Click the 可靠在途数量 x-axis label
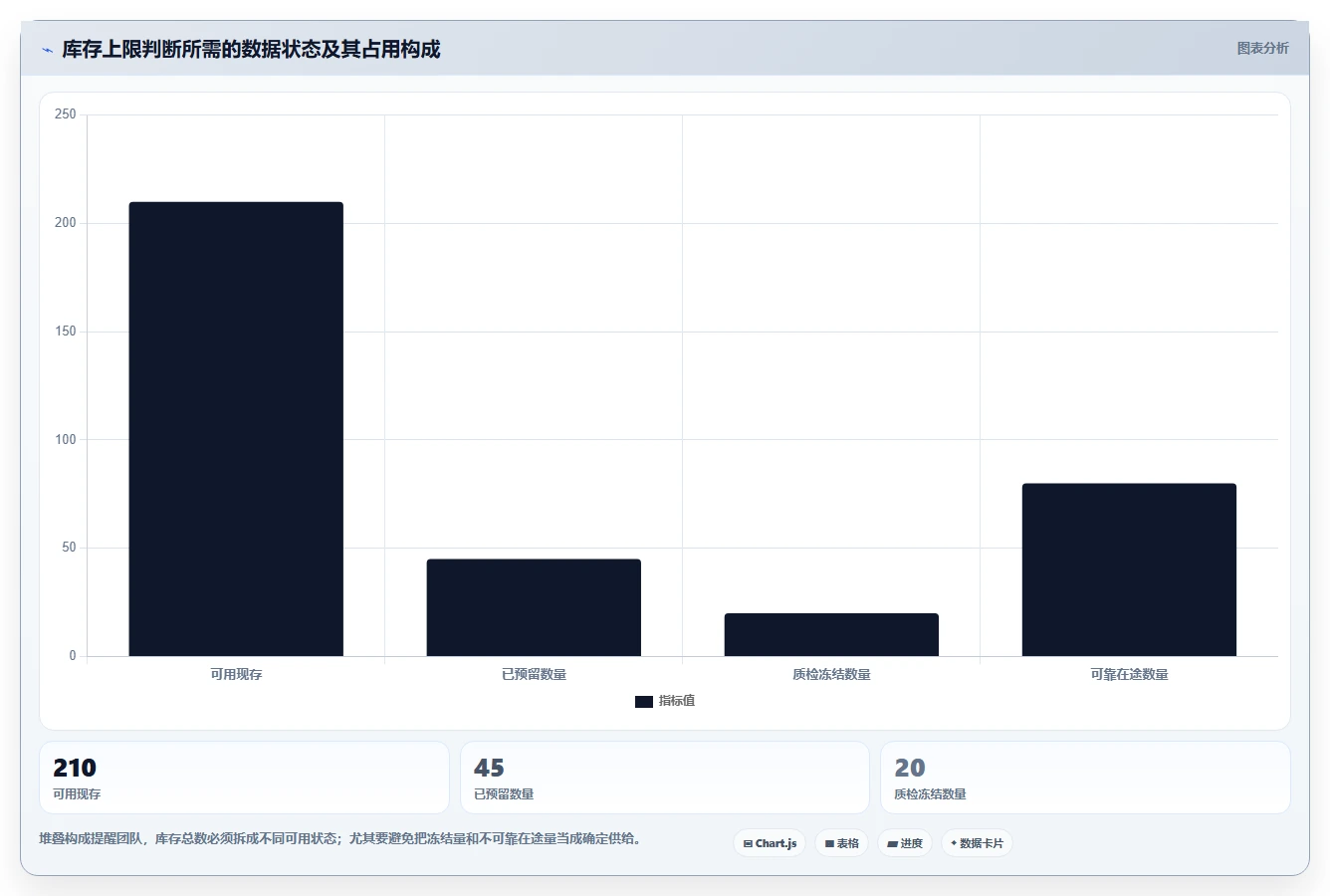Image resolution: width=1330 pixels, height=896 pixels. point(1129,674)
